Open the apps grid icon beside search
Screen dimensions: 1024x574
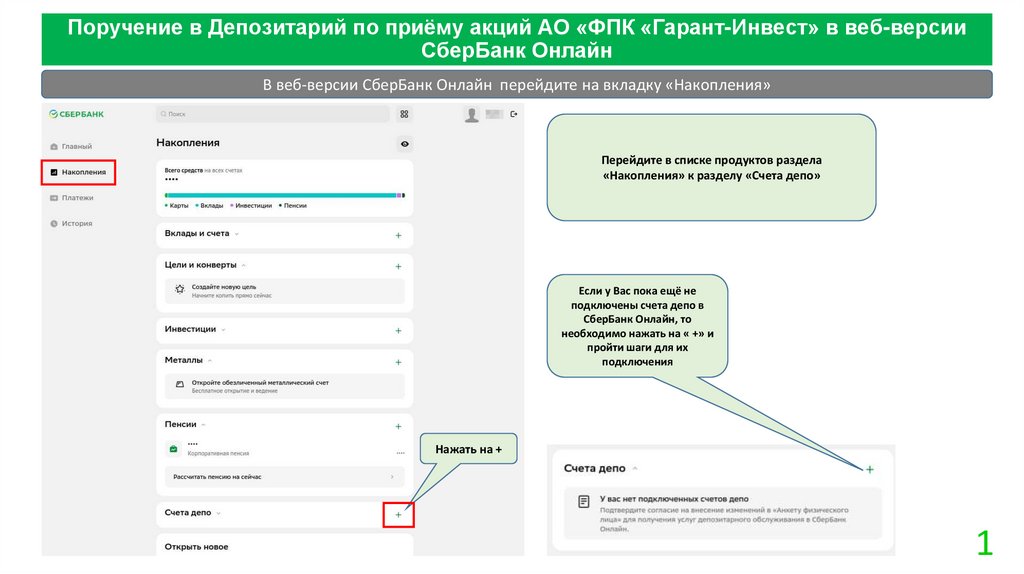tap(404, 114)
